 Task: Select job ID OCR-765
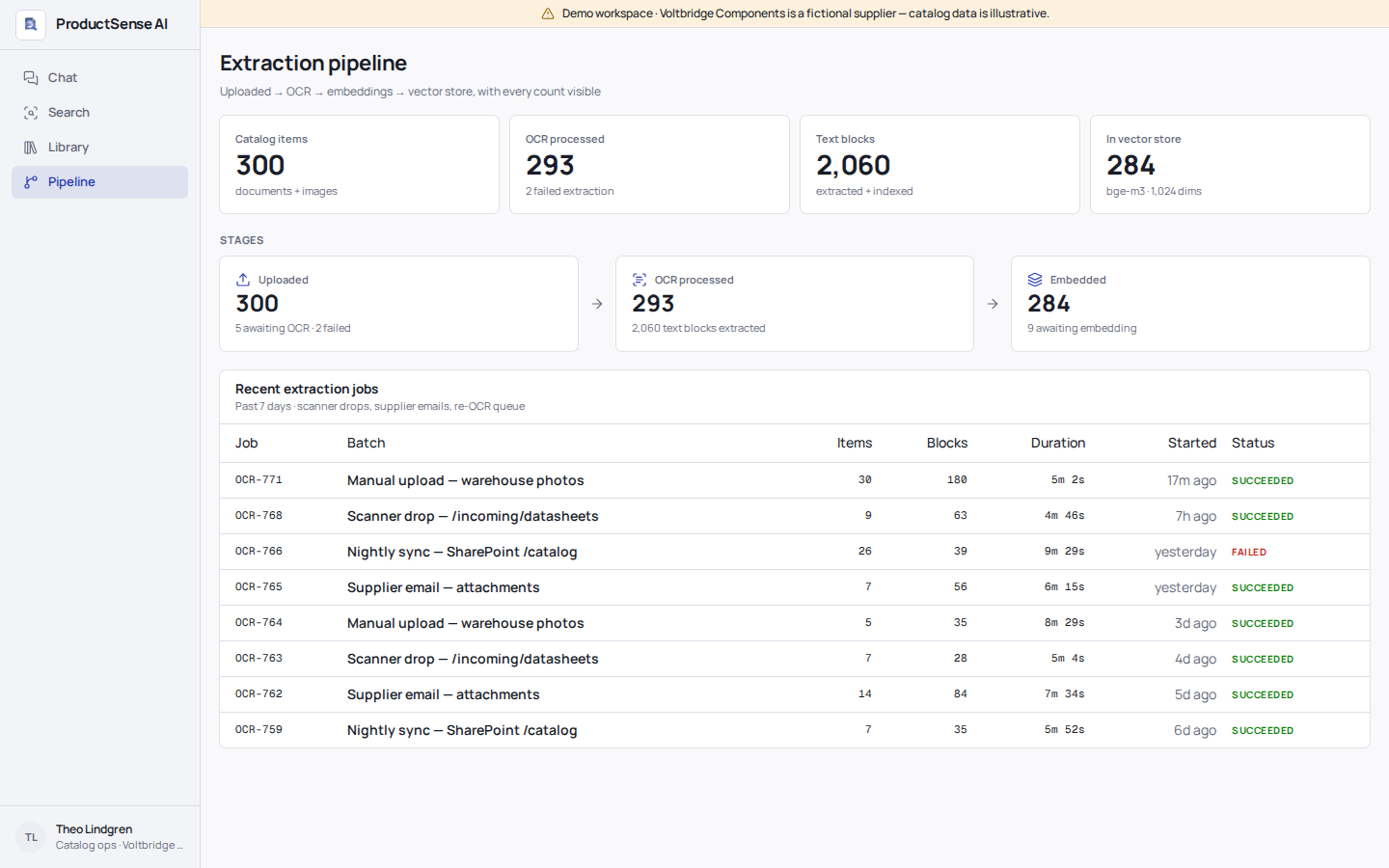coord(259,587)
